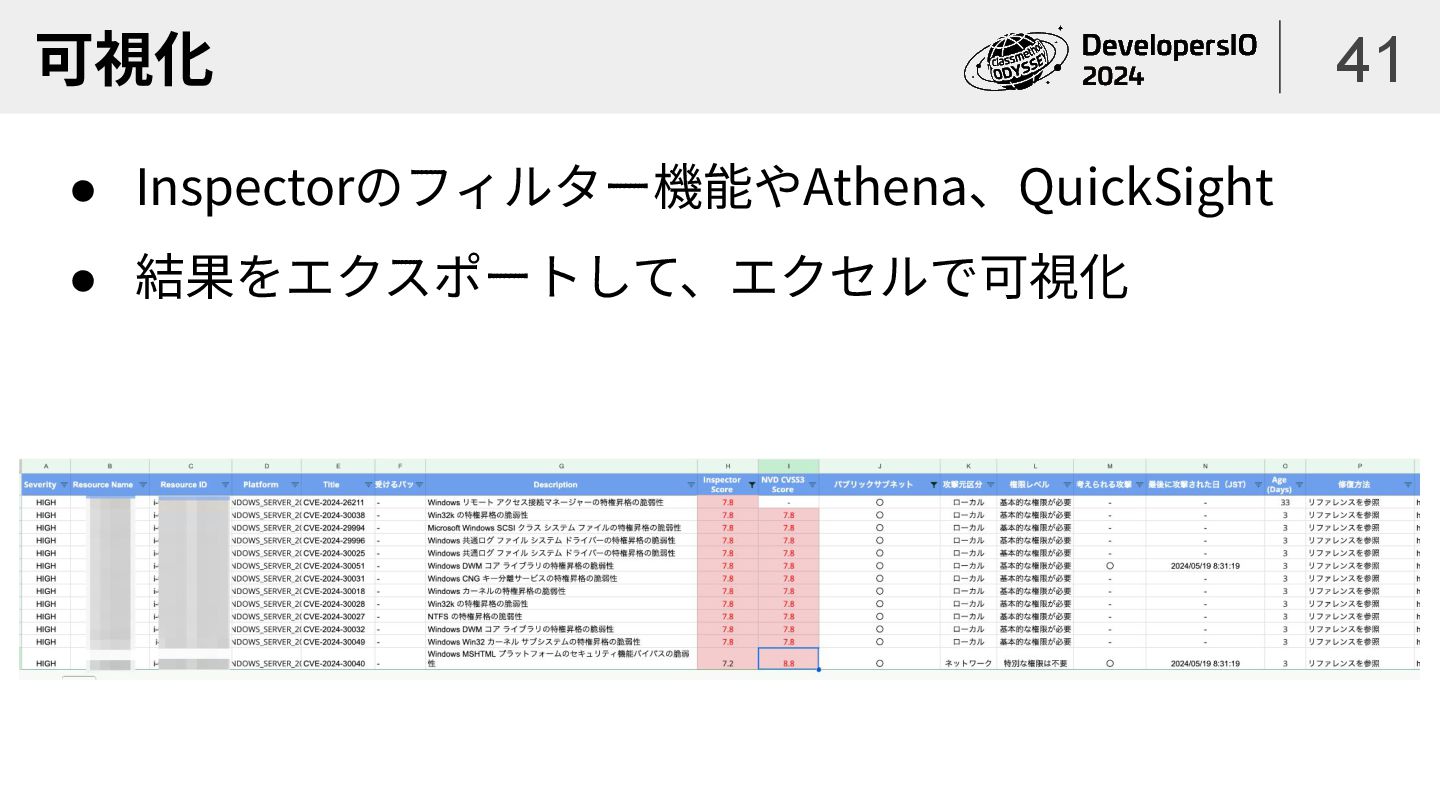Select the ローカル cell in CVE-2024-30038 row
Image resolution: width=1440 pixels, height=810 pixels.
point(968,515)
